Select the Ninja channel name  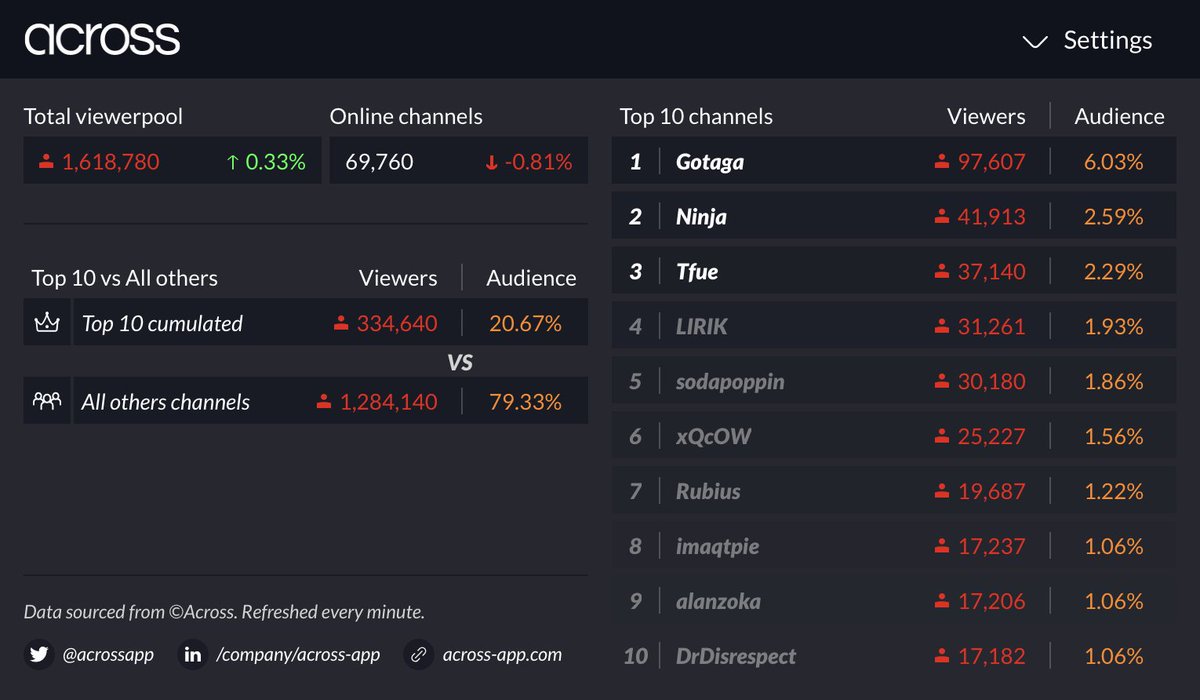(701, 217)
